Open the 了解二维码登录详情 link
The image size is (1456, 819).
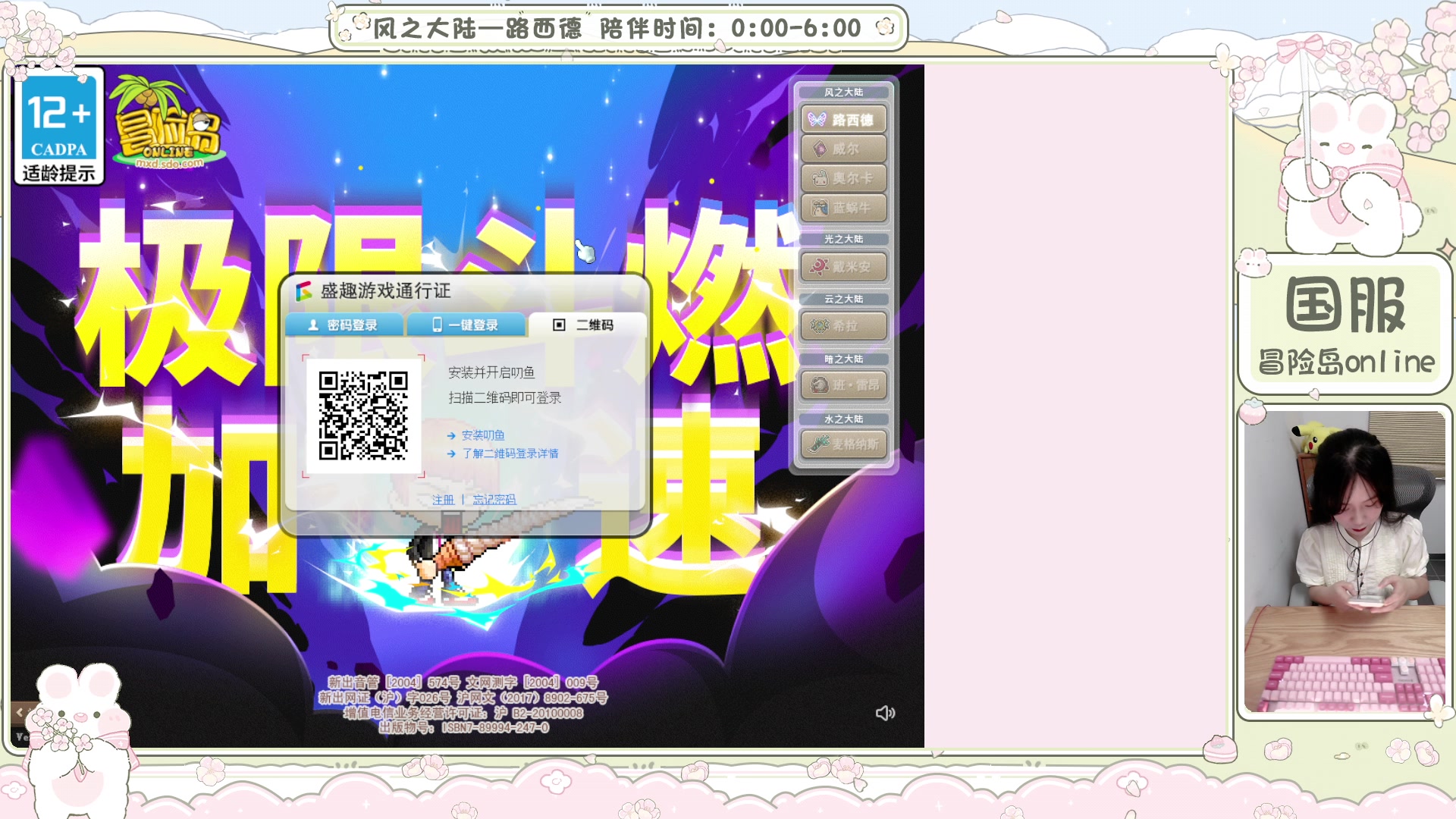click(x=510, y=453)
